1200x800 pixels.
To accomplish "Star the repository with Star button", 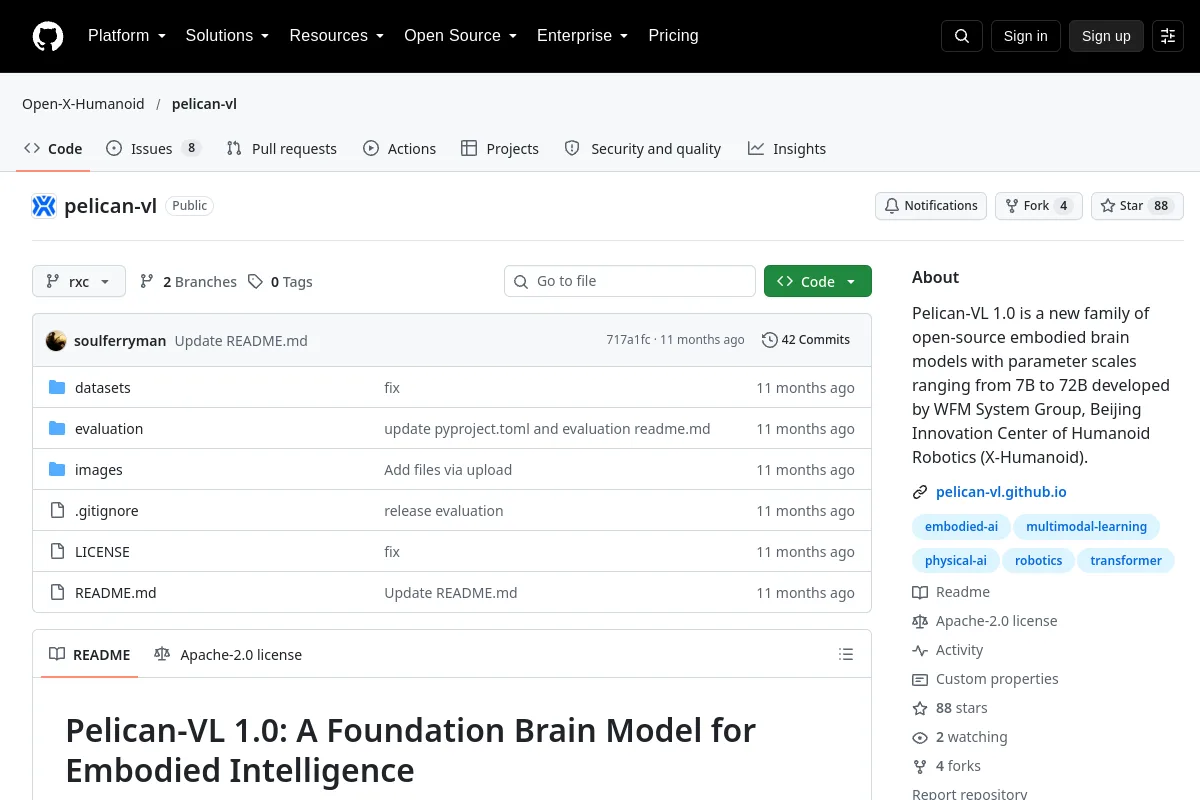I will (1137, 206).
